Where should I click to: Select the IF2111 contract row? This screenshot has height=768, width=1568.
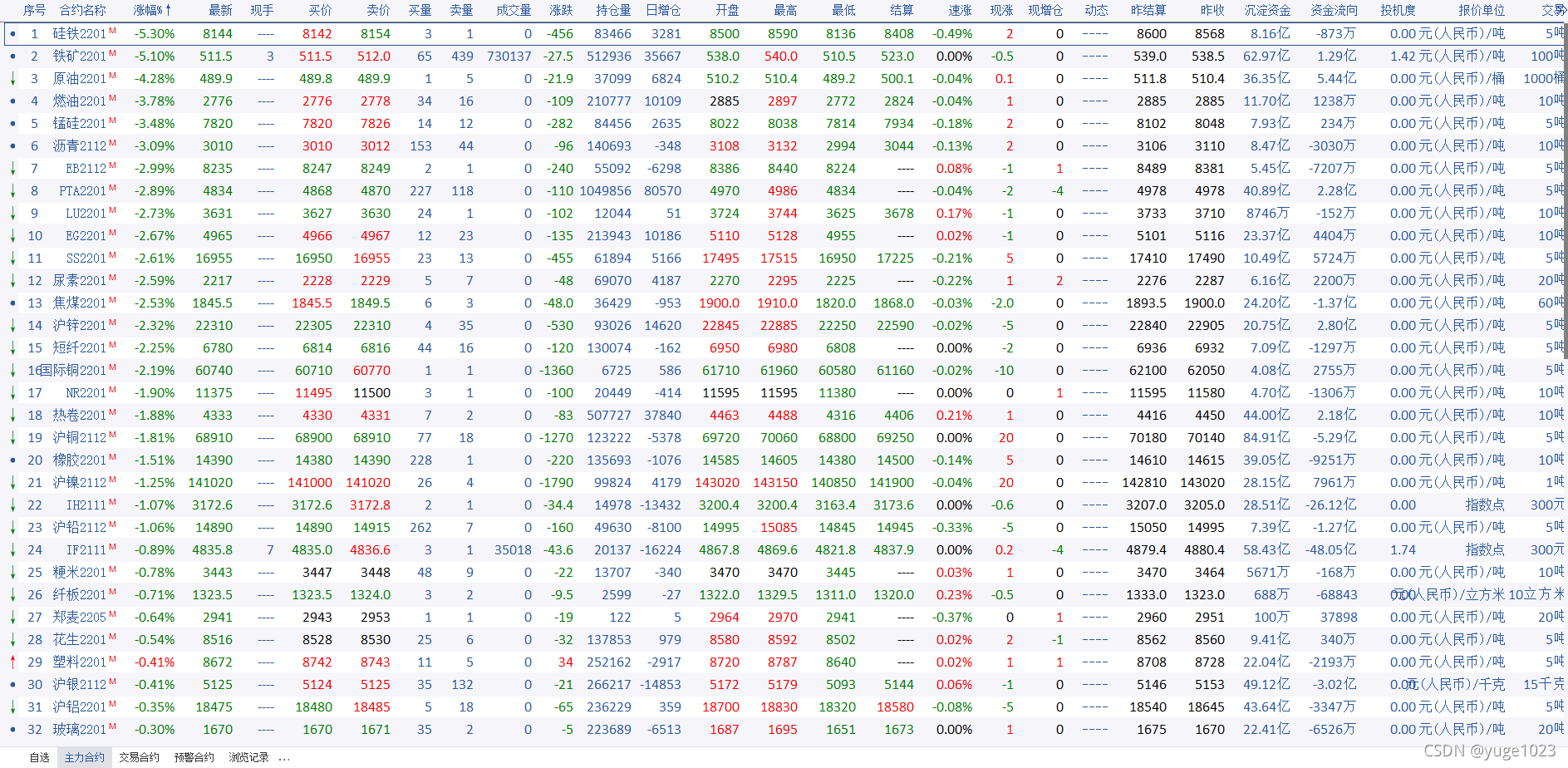[x=784, y=550]
